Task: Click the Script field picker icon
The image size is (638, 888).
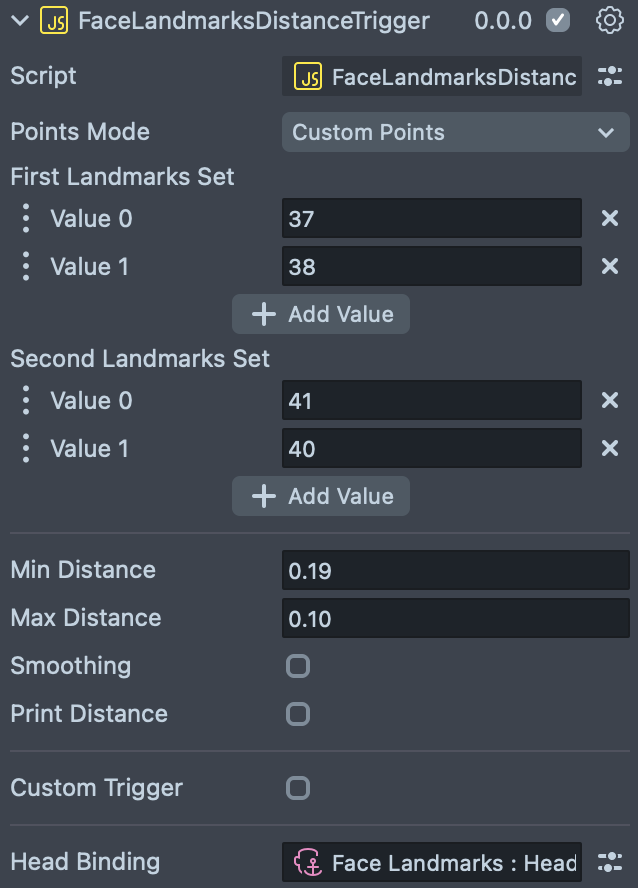Action: [609, 77]
